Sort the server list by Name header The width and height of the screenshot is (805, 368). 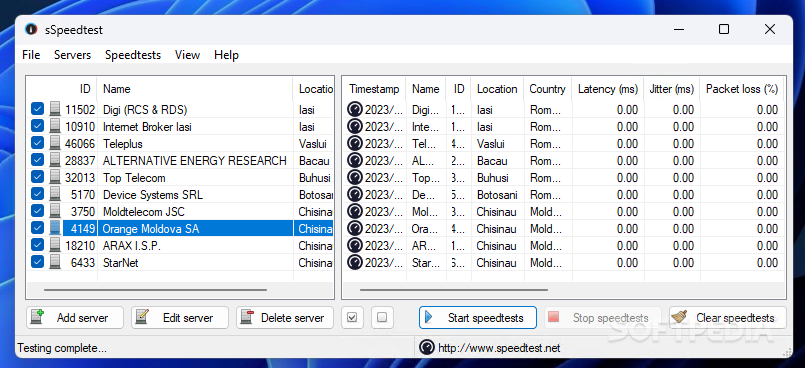[x=195, y=89]
